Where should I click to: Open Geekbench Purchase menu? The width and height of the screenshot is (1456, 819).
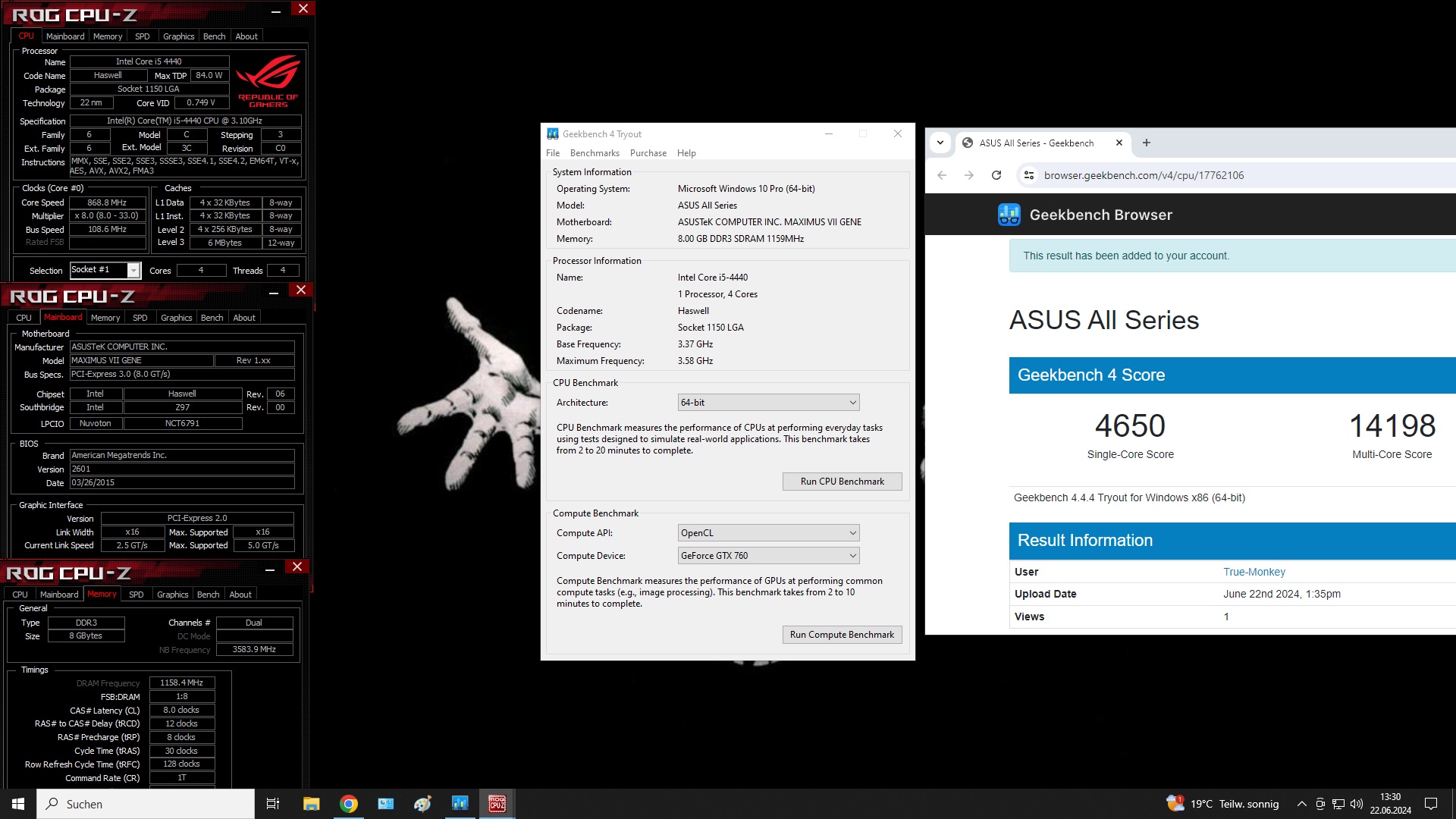(x=648, y=153)
